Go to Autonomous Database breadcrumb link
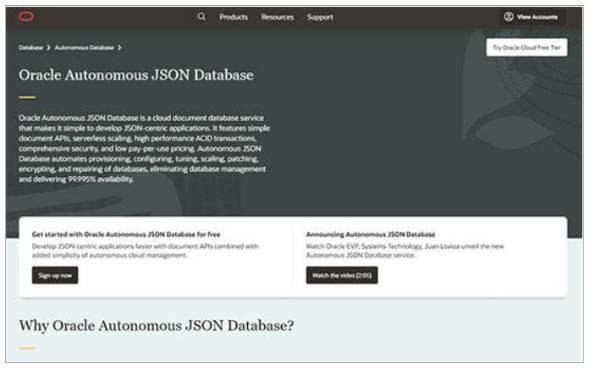This screenshot has height=369, width=590. pos(84,48)
